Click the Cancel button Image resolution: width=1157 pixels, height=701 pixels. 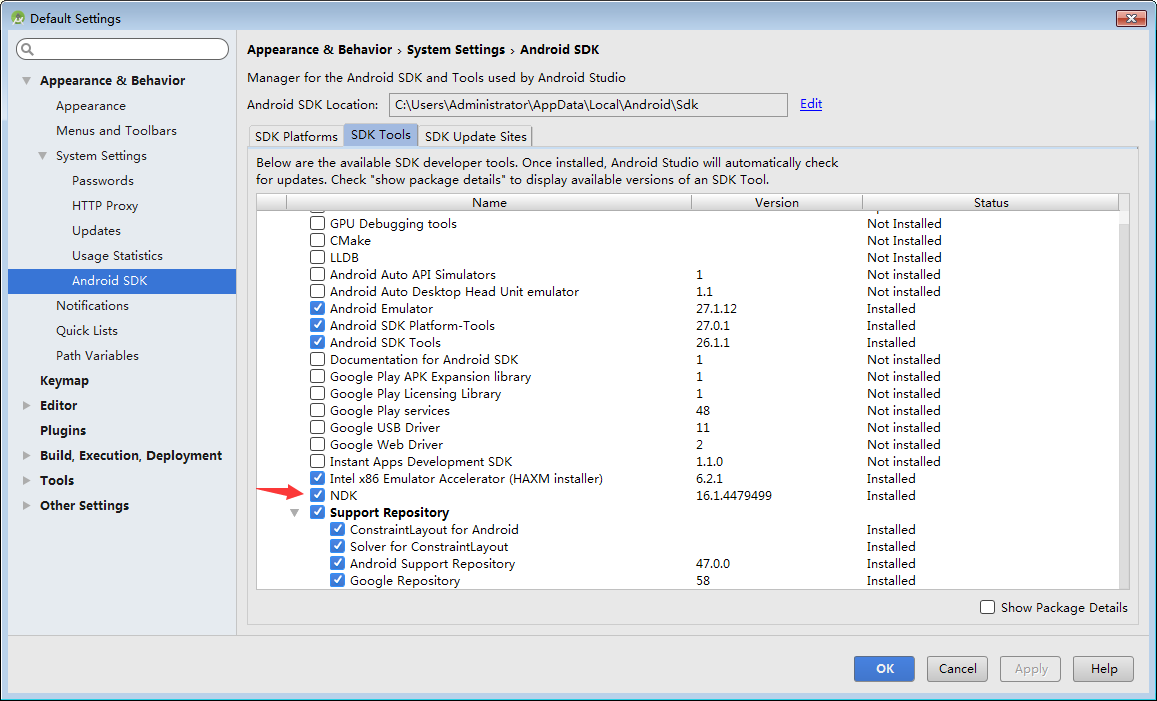pyautogui.click(x=957, y=669)
